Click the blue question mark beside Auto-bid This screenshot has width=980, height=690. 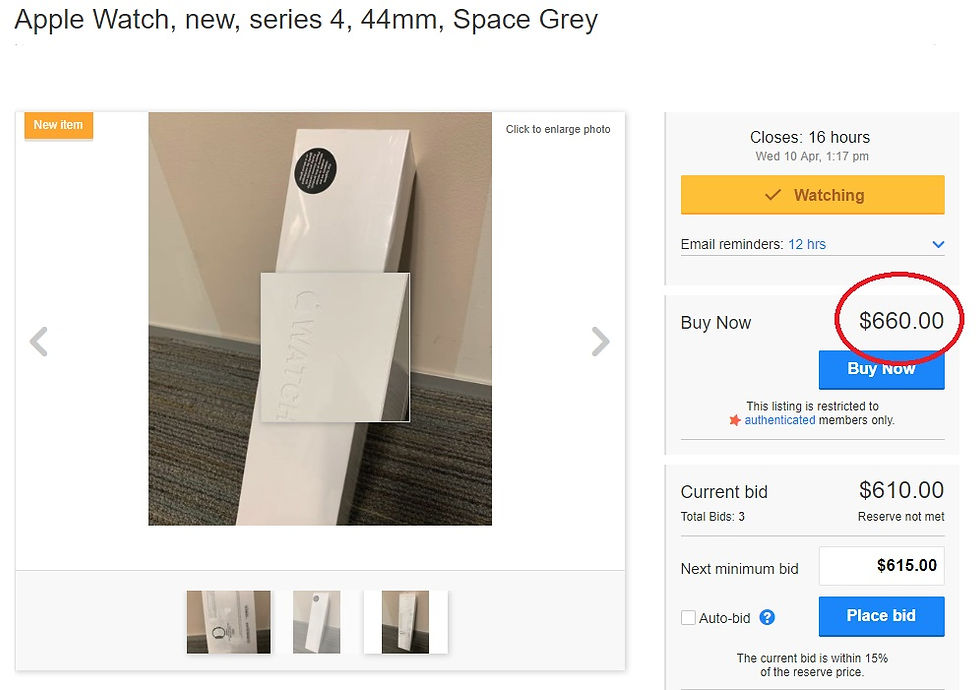pyautogui.click(x=766, y=618)
